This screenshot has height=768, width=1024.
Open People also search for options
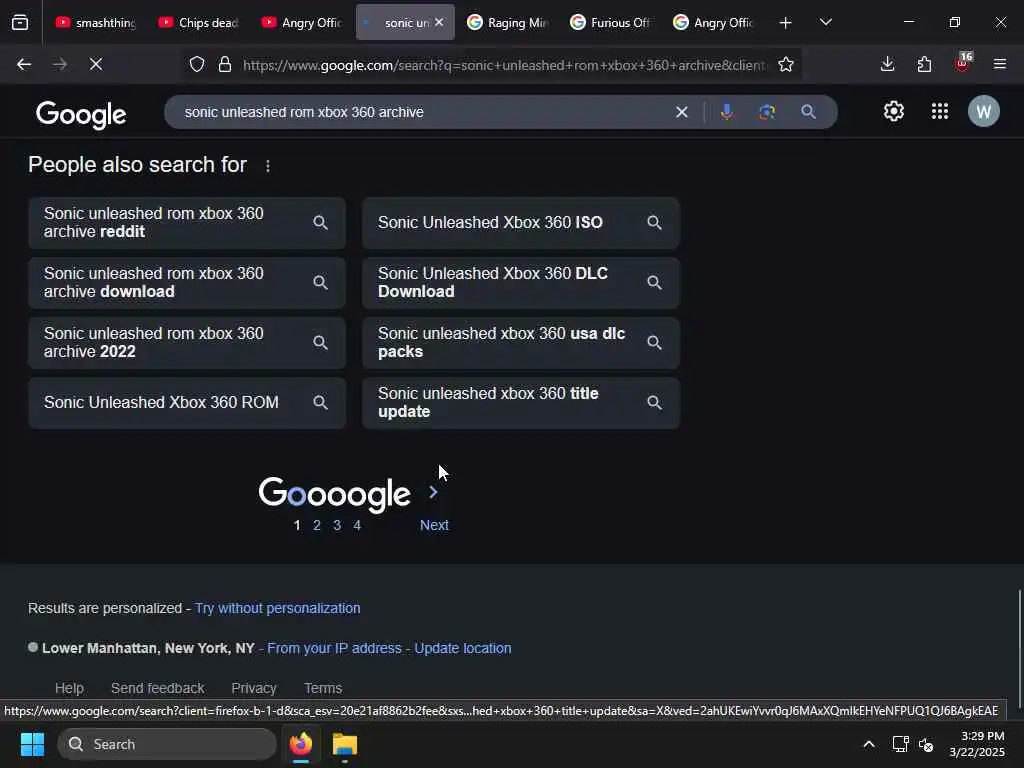click(x=268, y=166)
